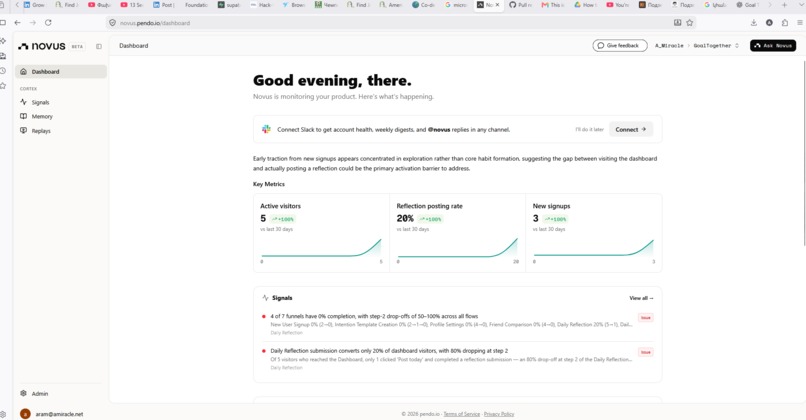Click the page vertical scrollbar
Screen dimensions: 806x420
click(803, 154)
